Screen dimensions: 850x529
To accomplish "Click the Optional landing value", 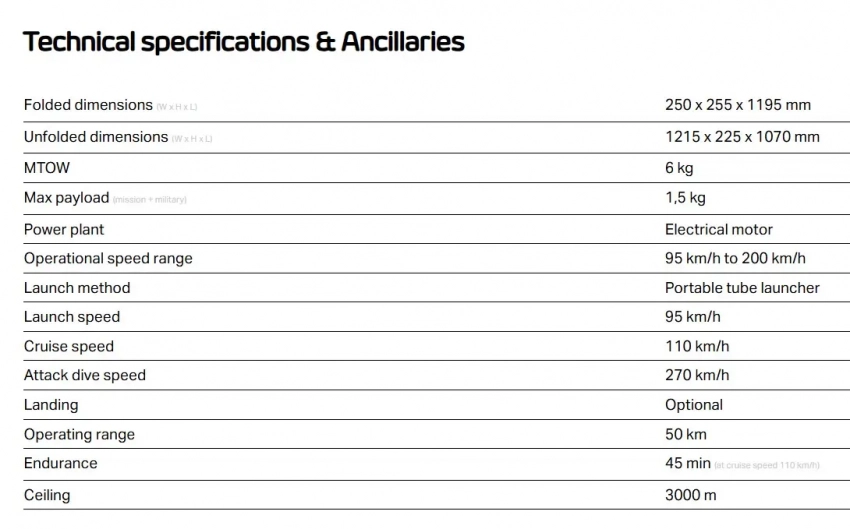I will (694, 405).
